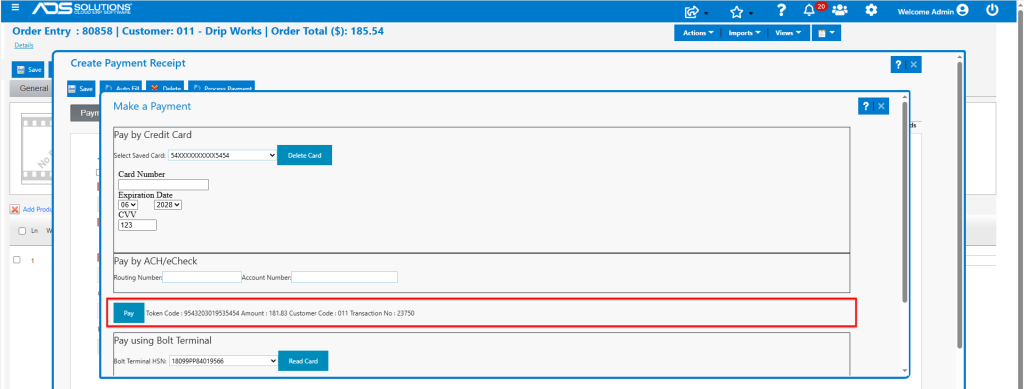
Task: Open the Views dropdown menu
Action: 788,33
